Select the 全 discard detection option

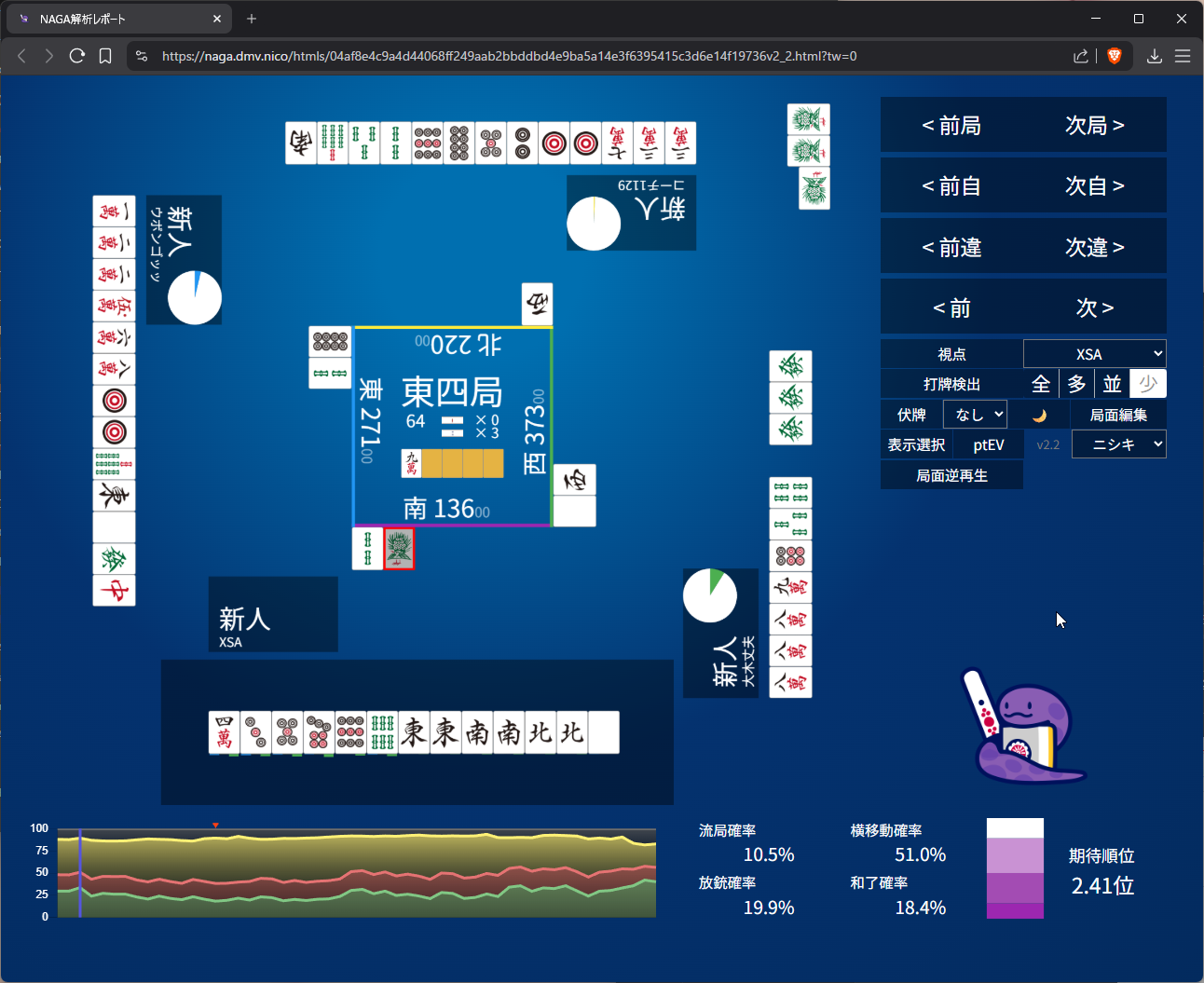(x=1041, y=384)
